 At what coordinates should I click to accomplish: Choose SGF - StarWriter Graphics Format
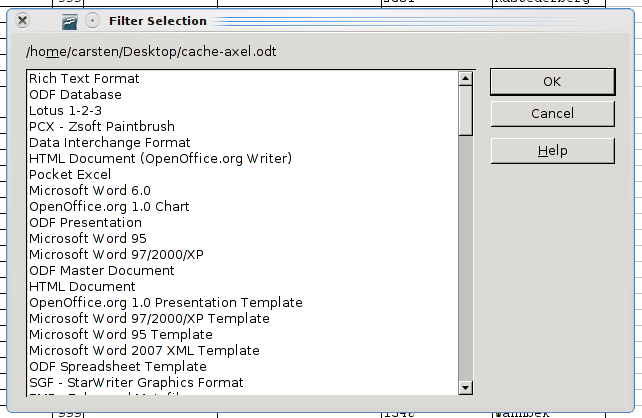click(136, 383)
